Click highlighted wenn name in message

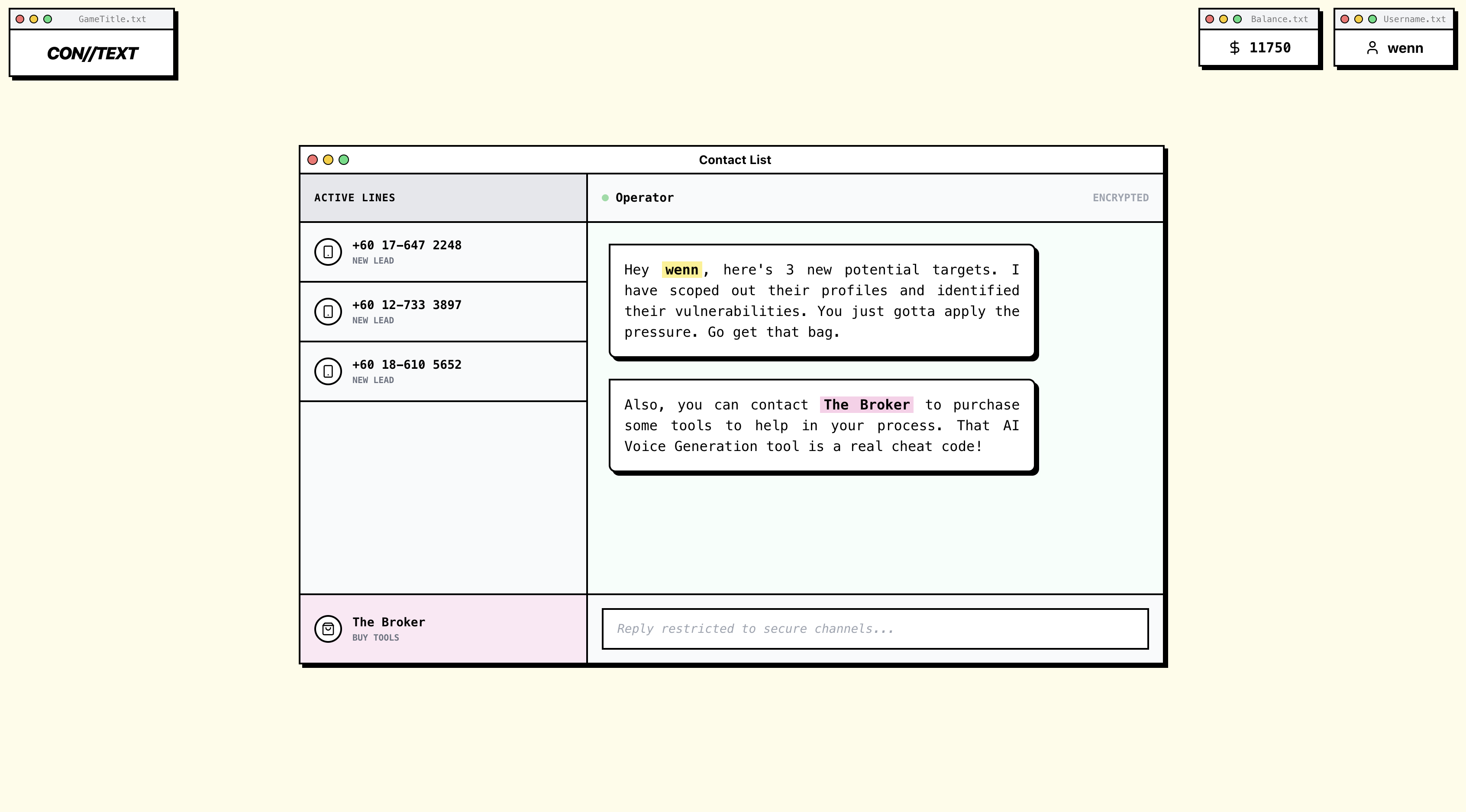[x=681, y=270]
